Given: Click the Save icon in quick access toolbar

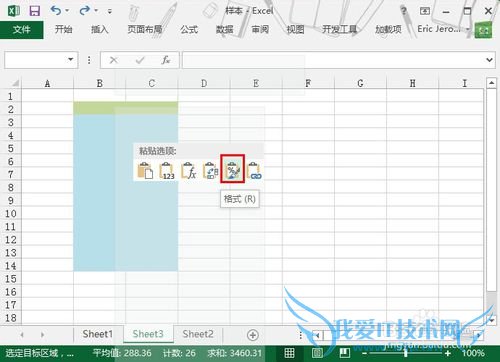Looking at the screenshot, I should tap(35, 11).
